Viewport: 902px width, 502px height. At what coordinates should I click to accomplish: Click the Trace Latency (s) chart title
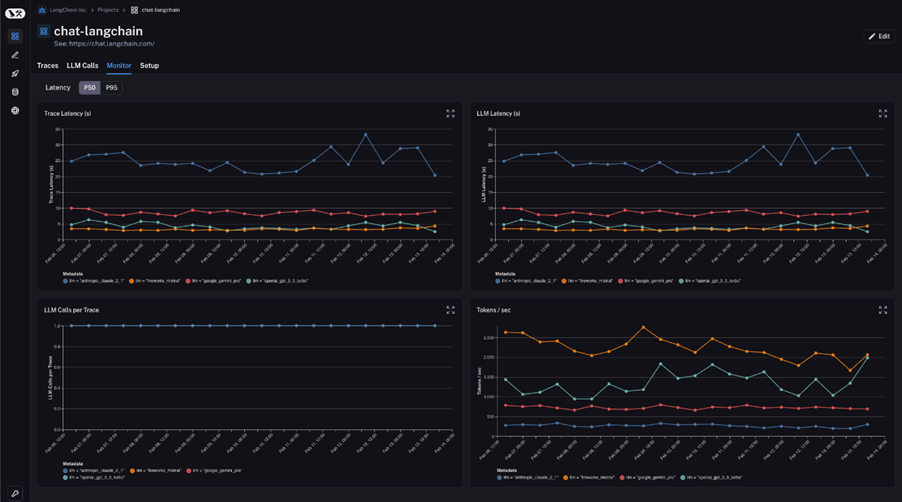[x=67, y=114]
